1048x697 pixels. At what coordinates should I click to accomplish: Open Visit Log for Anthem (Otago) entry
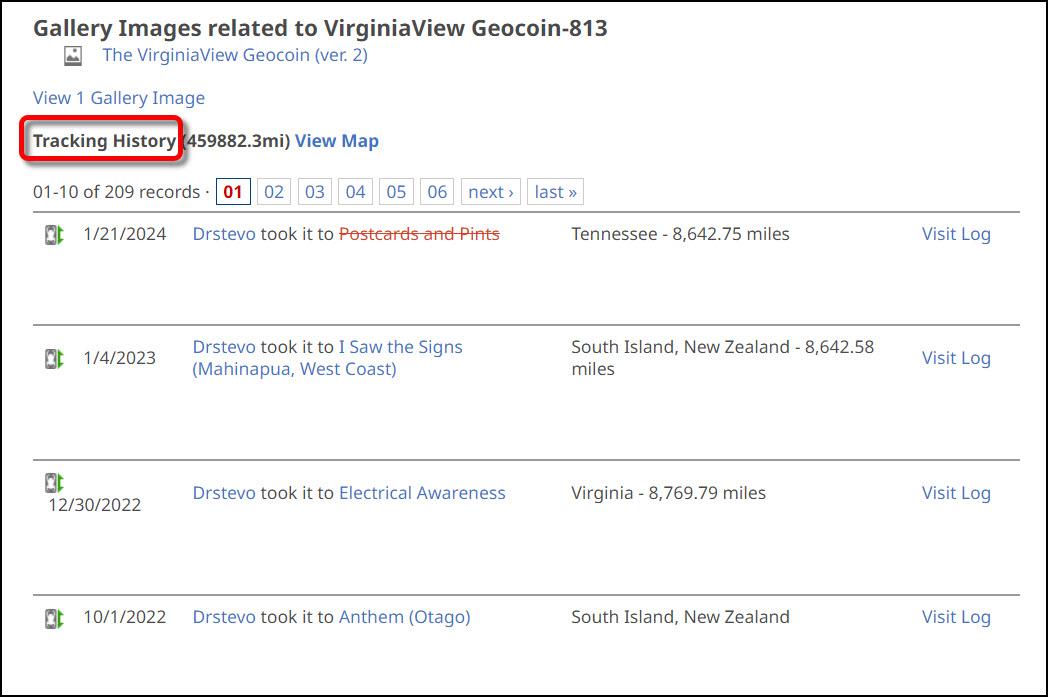coord(956,617)
